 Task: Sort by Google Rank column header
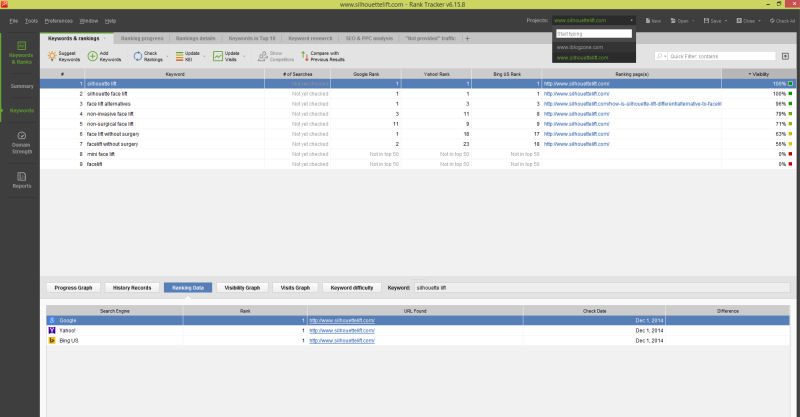366,74
